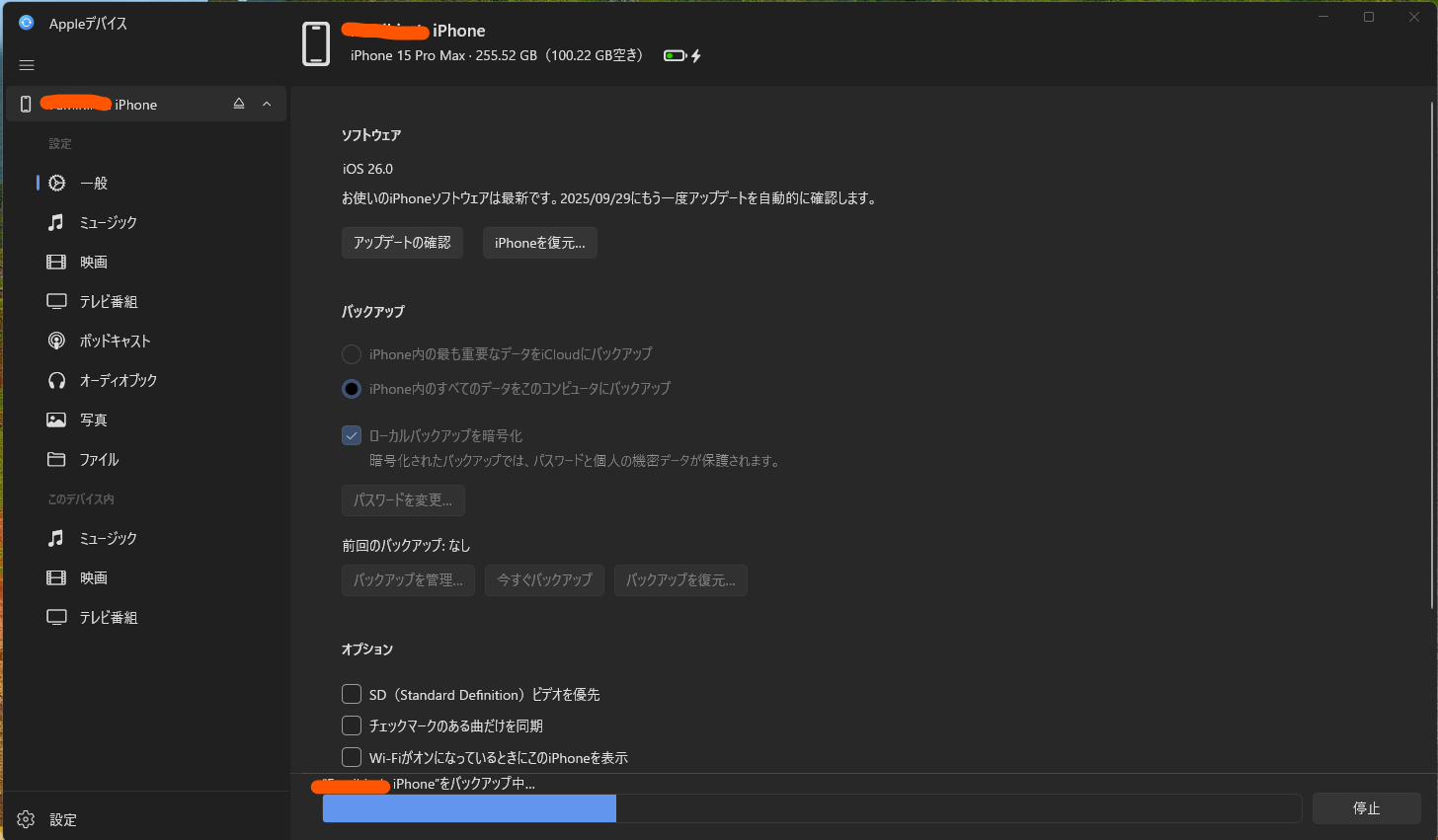Screen dimensions: 1438x840
Task: Click パスワードを変更... button
Action: point(403,500)
